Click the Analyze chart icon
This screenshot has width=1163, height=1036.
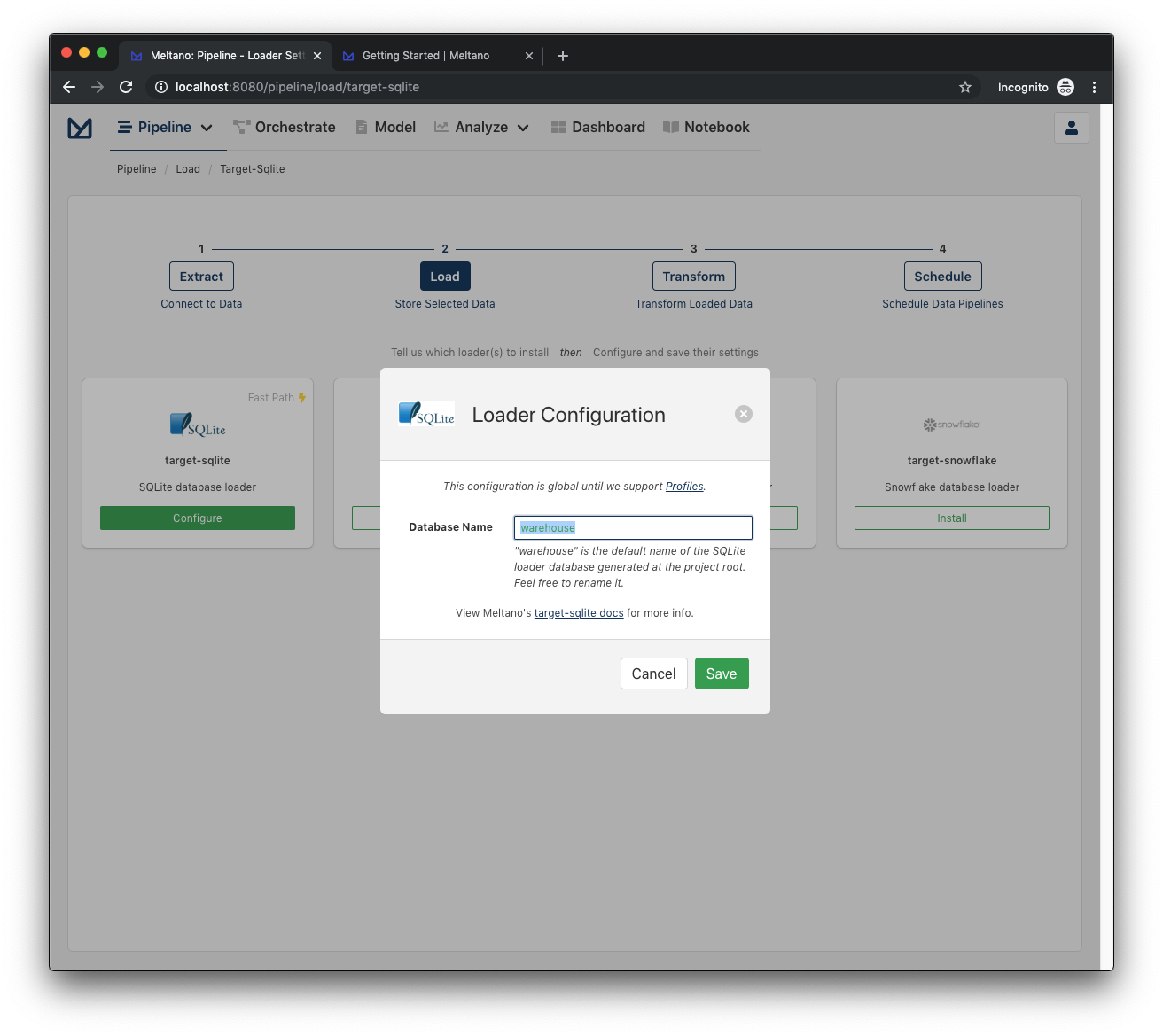[441, 127]
